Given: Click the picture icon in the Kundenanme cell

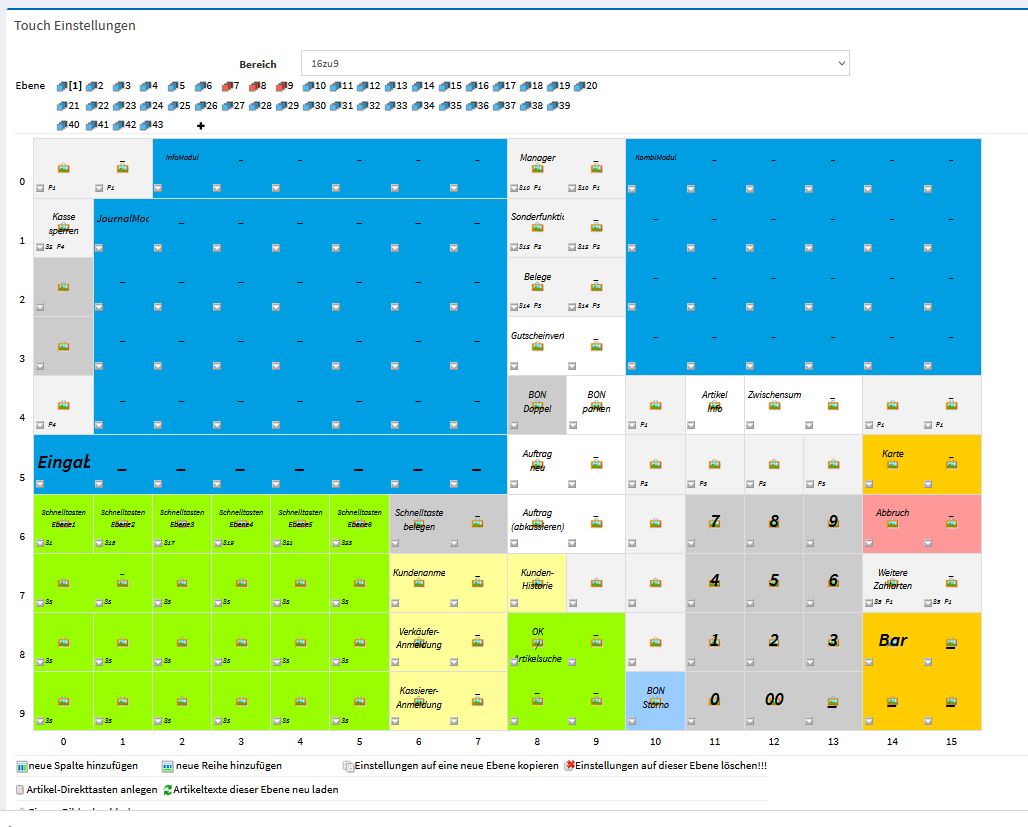Looking at the screenshot, I should pyautogui.click(x=419, y=583).
